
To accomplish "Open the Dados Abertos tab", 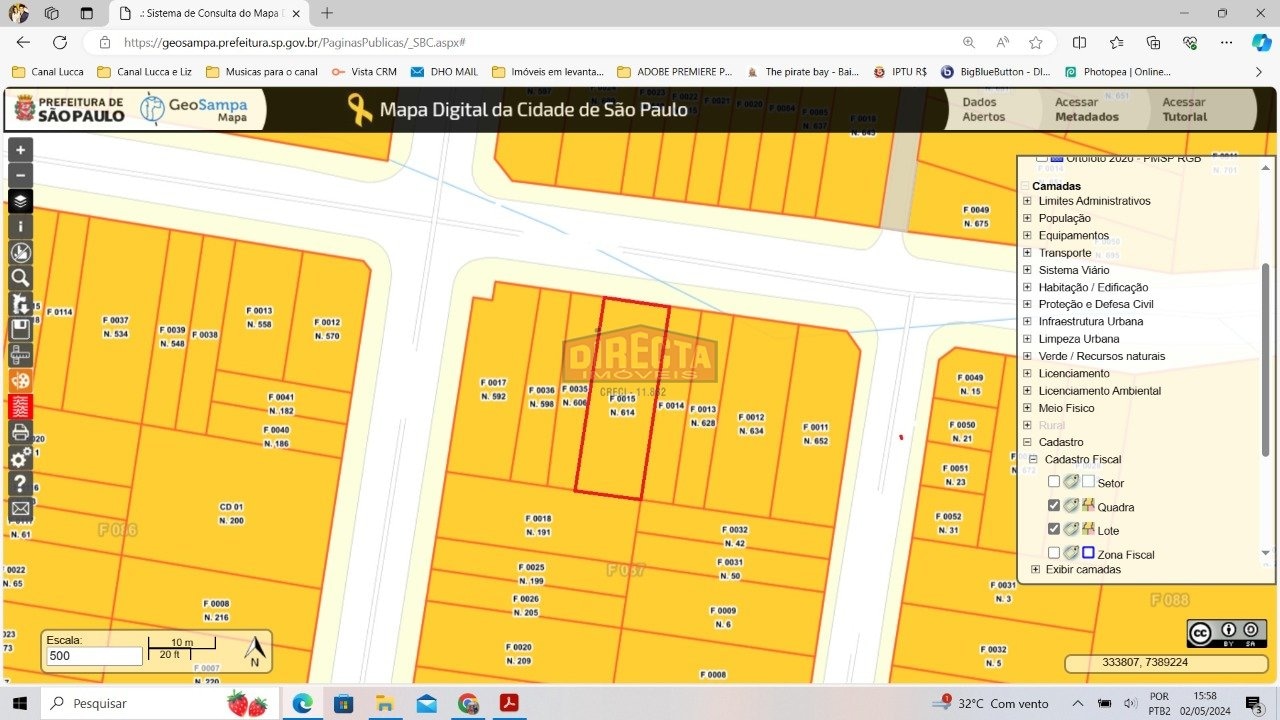I will coord(984,109).
